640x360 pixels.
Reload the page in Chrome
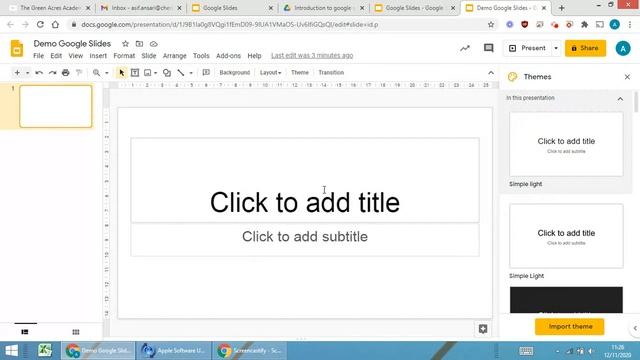tap(40, 24)
